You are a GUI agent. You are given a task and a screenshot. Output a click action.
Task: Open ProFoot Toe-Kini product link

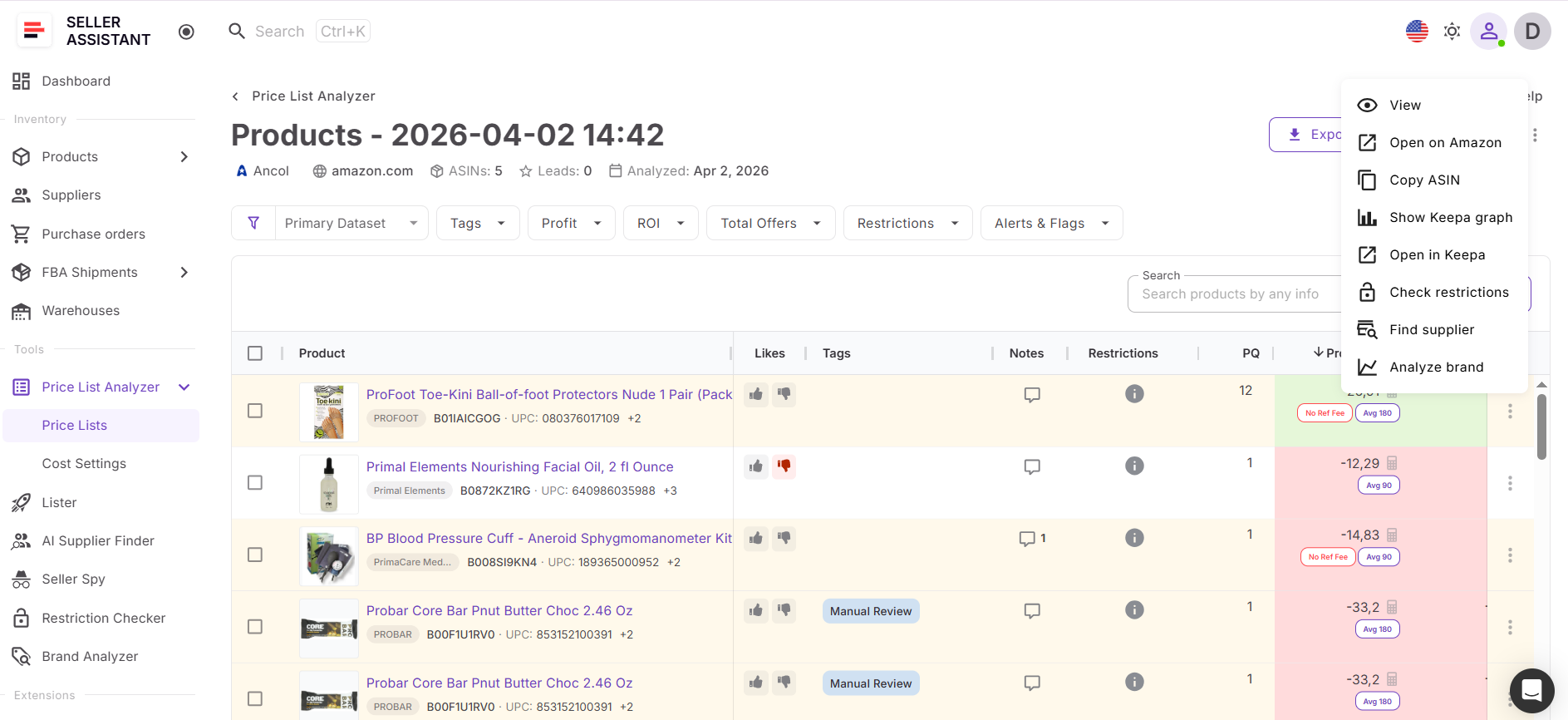click(x=549, y=394)
